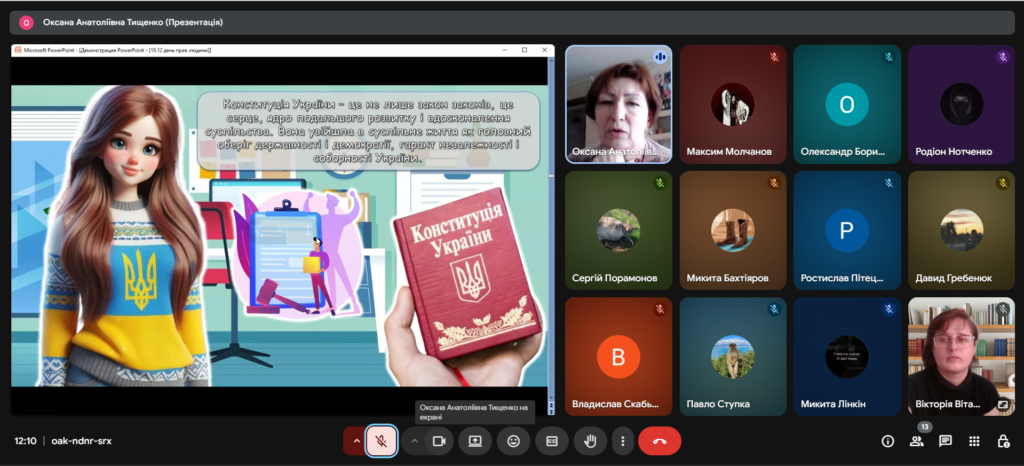
Task: Unmute the microphone button
Action: pyautogui.click(x=381, y=440)
